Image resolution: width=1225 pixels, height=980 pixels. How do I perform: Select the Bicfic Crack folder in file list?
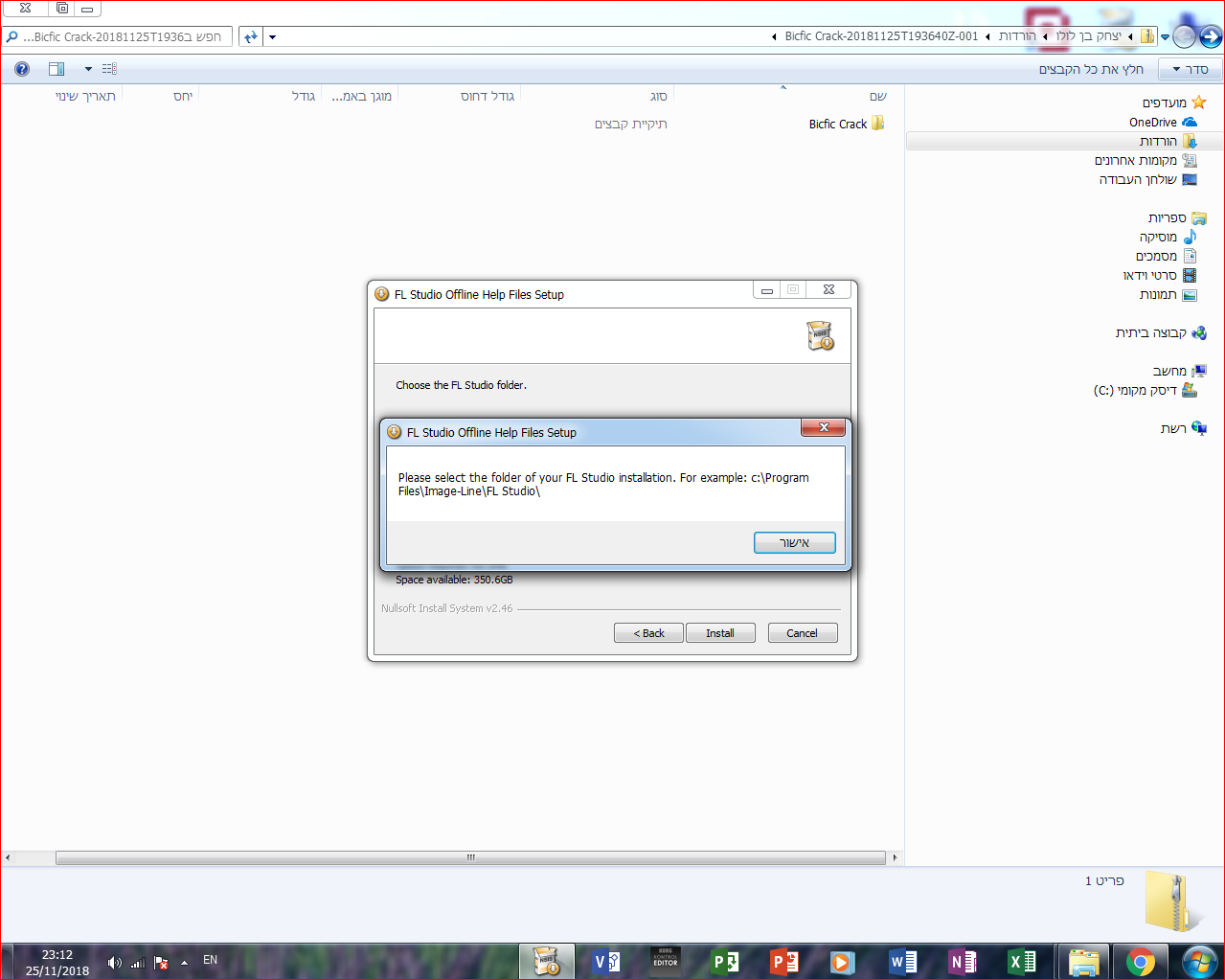pyautogui.click(x=847, y=124)
